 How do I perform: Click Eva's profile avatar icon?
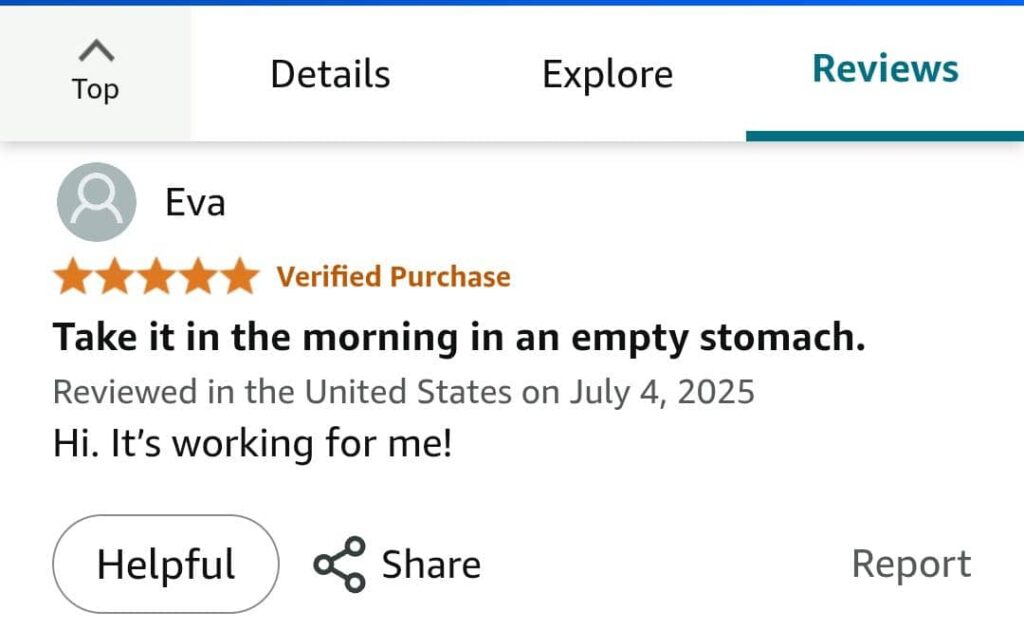[96, 202]
